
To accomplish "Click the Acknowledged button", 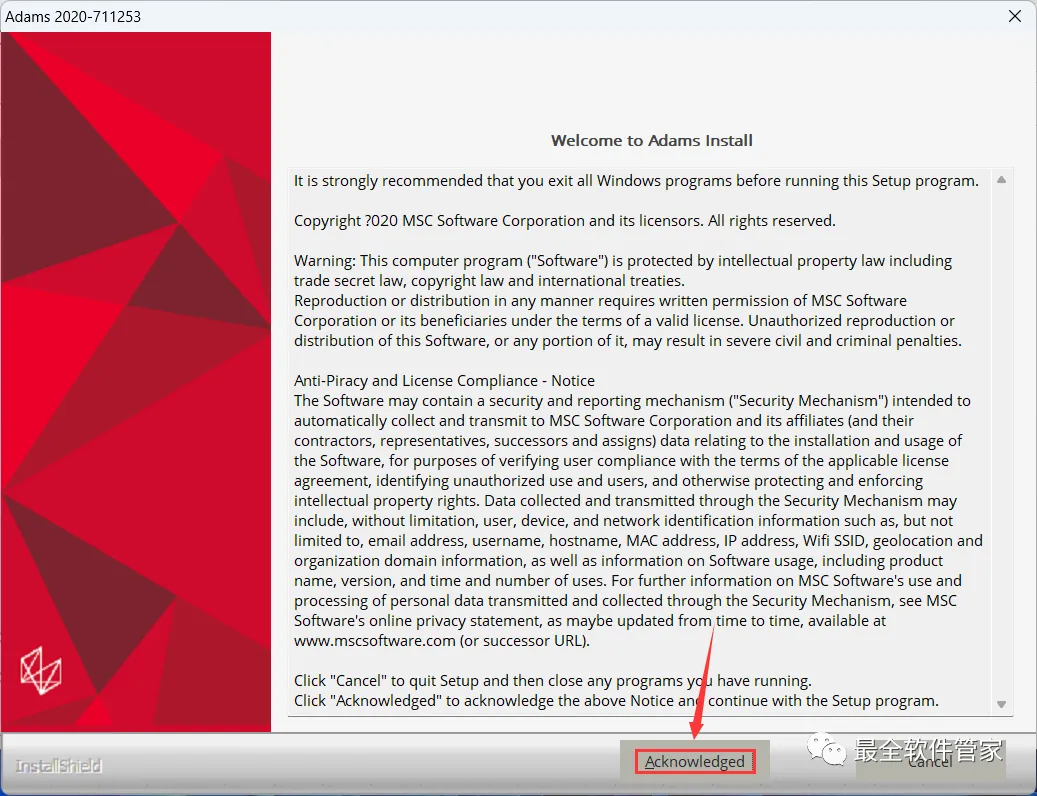I will click(x=694, y=762).
